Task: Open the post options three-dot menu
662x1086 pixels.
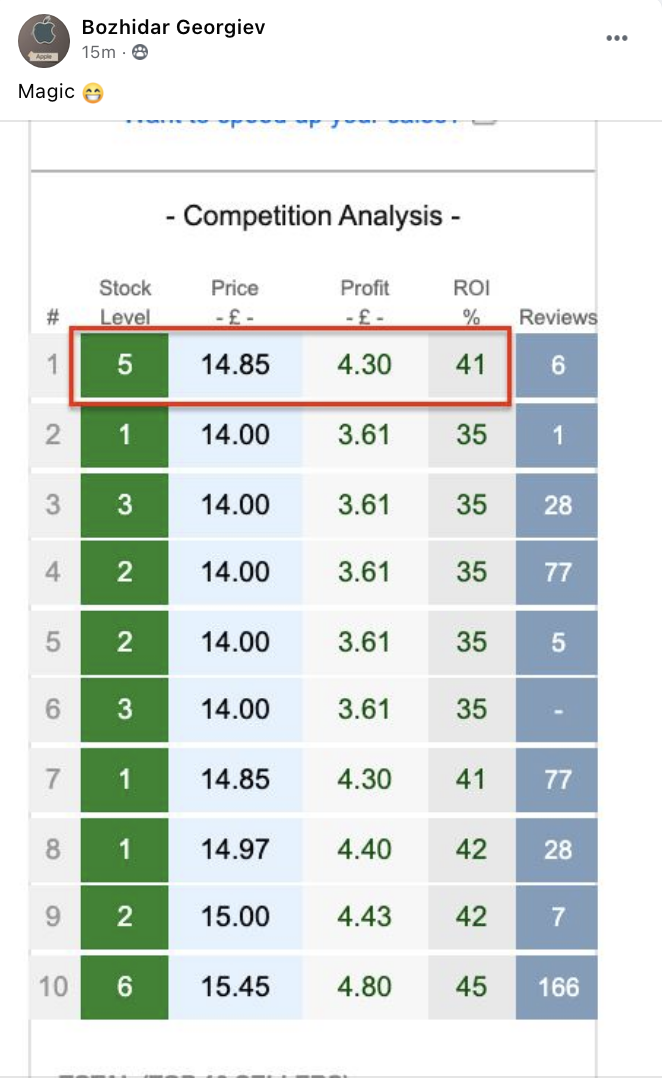Action: [x=617, y=38]
